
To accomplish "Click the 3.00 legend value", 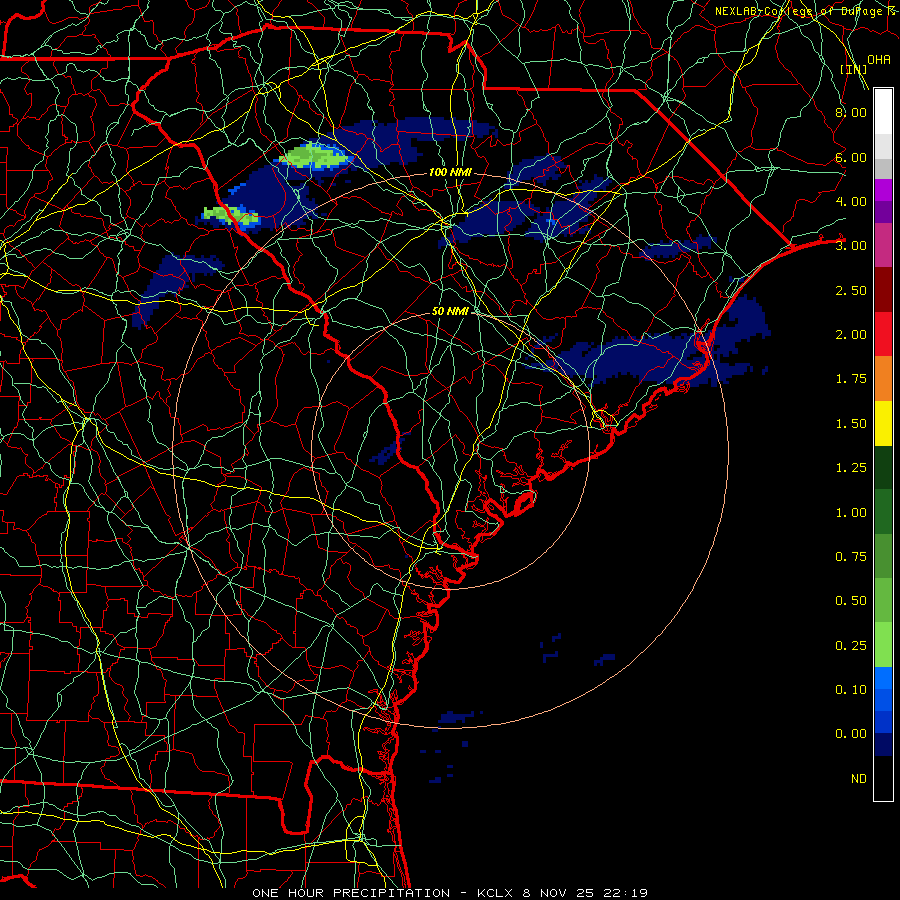I will [851, 246].
